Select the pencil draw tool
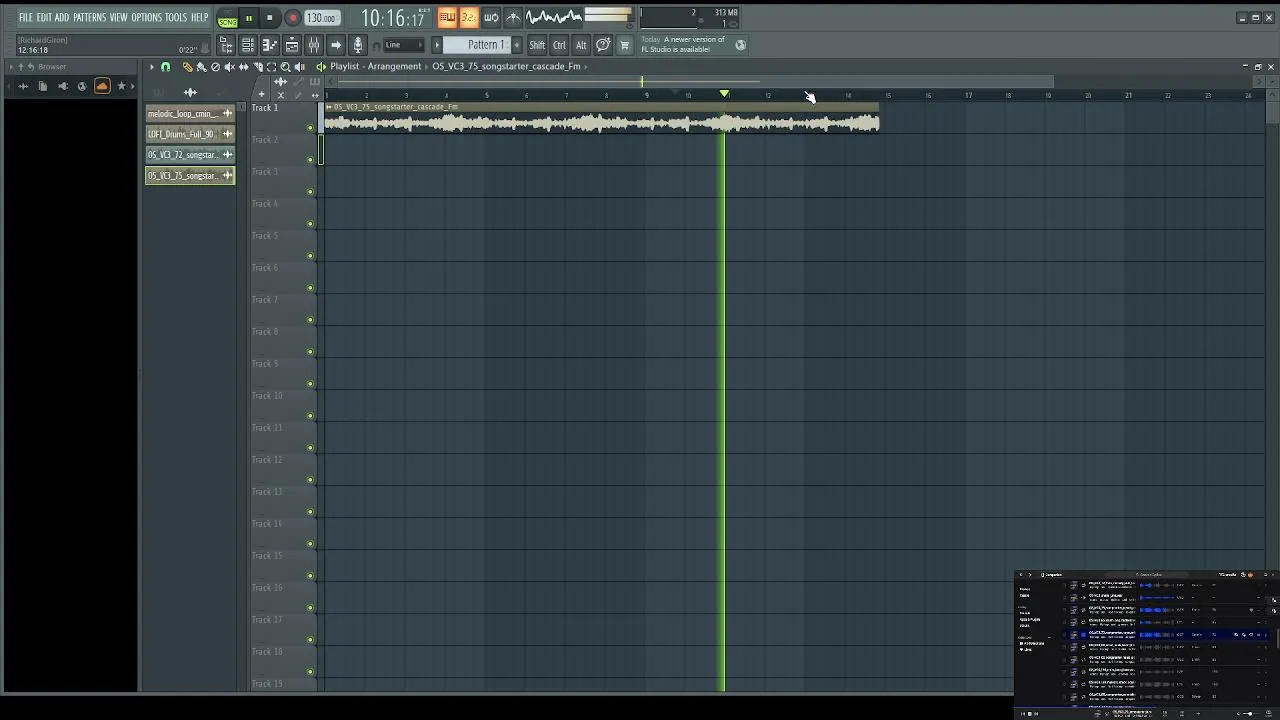This screenshot has height=720, width=1280. point(187,67)
